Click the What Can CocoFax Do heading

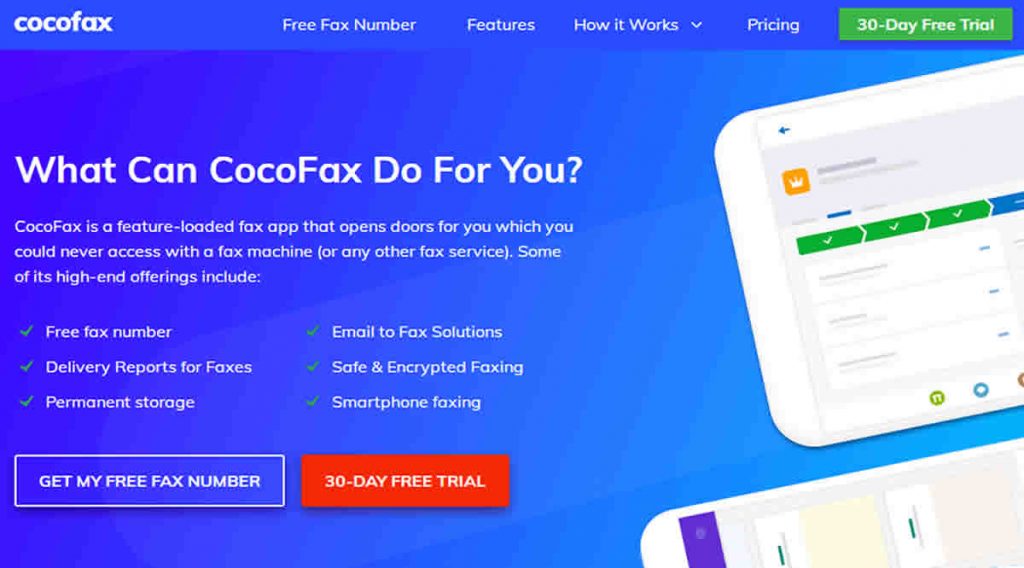(298, 170)
